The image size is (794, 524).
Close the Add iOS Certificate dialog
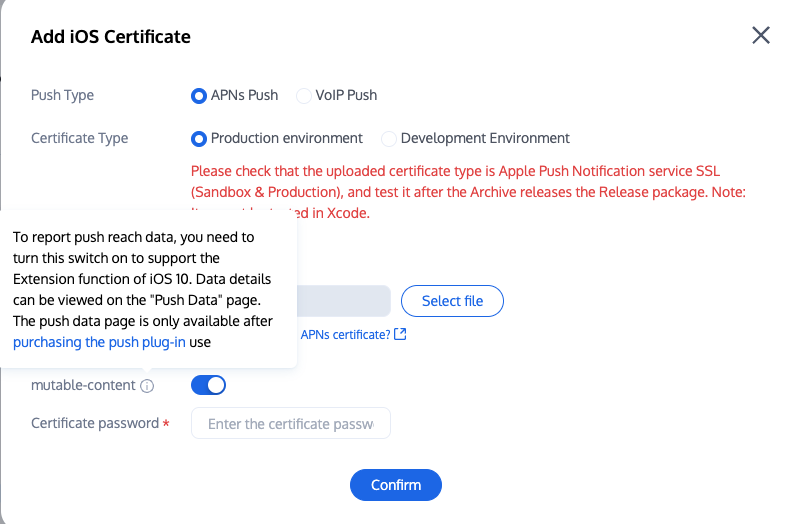761,36
